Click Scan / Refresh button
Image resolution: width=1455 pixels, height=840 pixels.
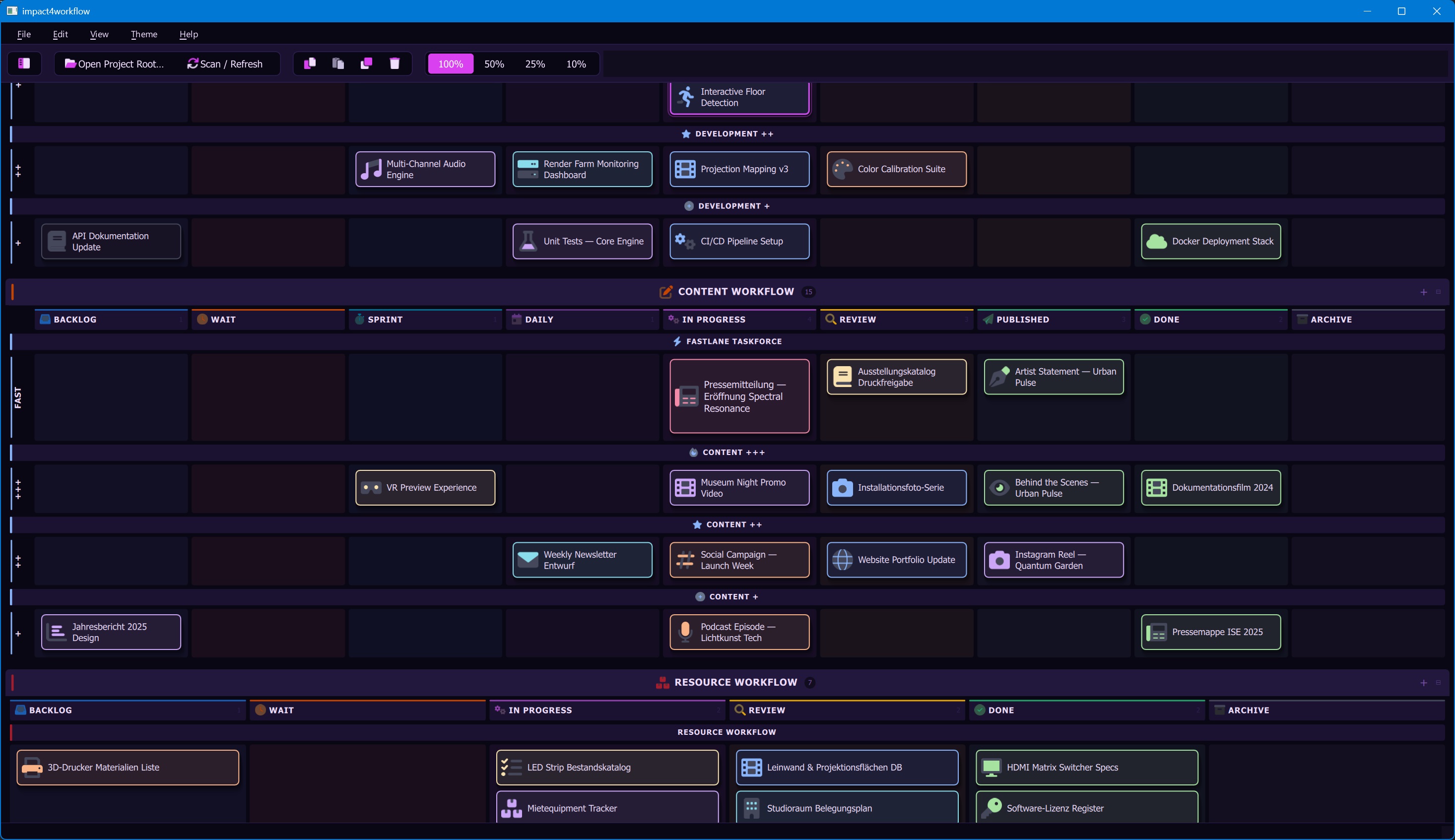pos(225,64)
